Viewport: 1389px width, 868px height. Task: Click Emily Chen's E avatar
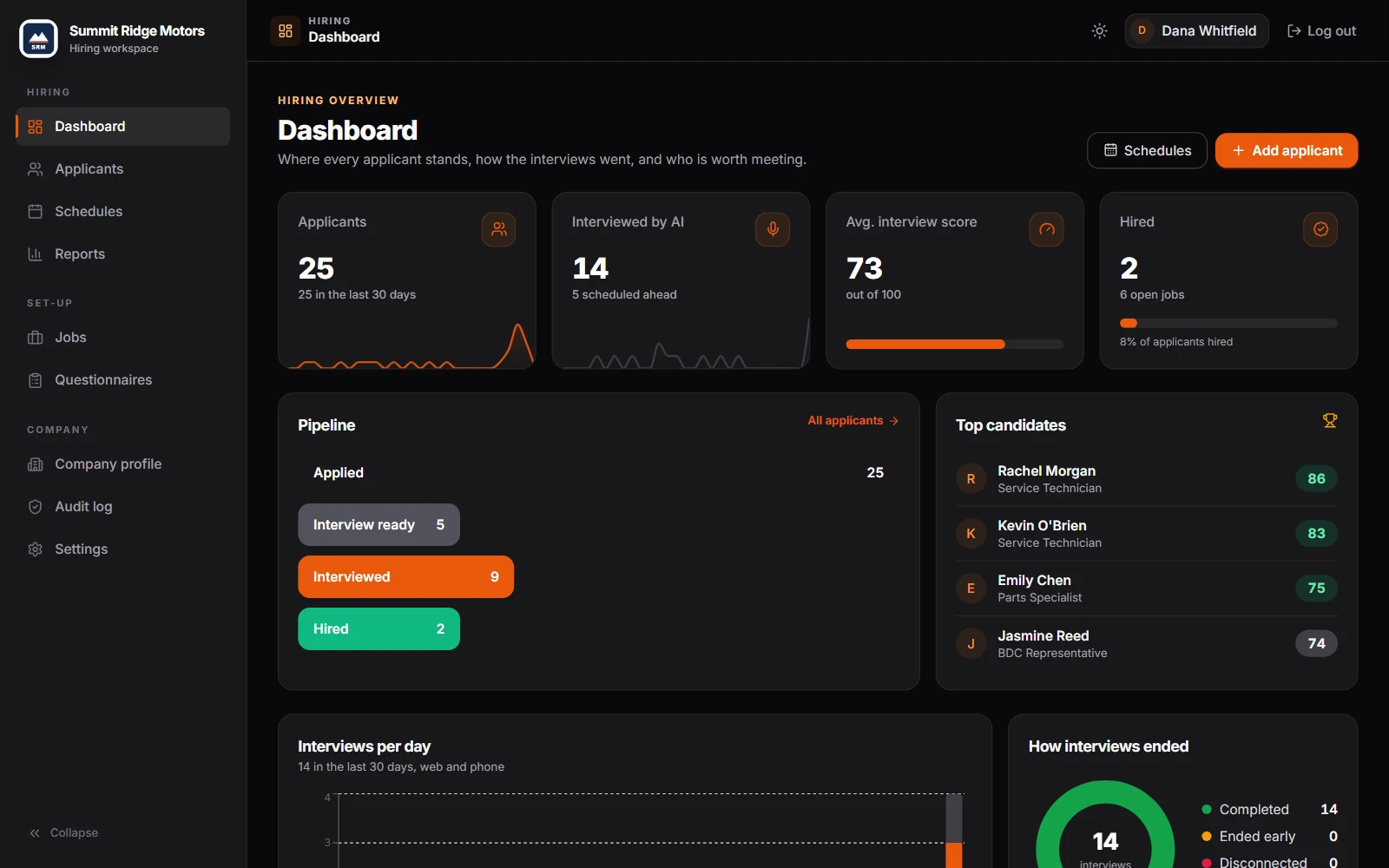[x=971, y=589]
